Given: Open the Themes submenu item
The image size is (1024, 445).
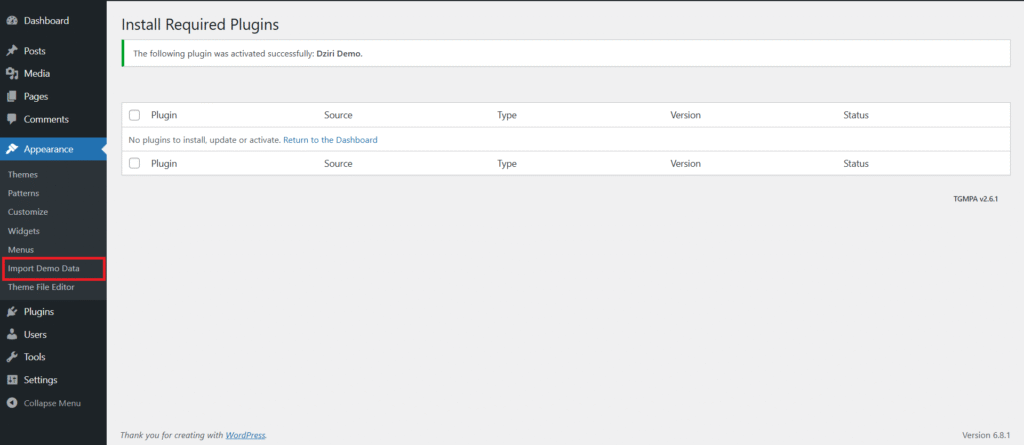Looking at the screenshot, I should point(23,174).
